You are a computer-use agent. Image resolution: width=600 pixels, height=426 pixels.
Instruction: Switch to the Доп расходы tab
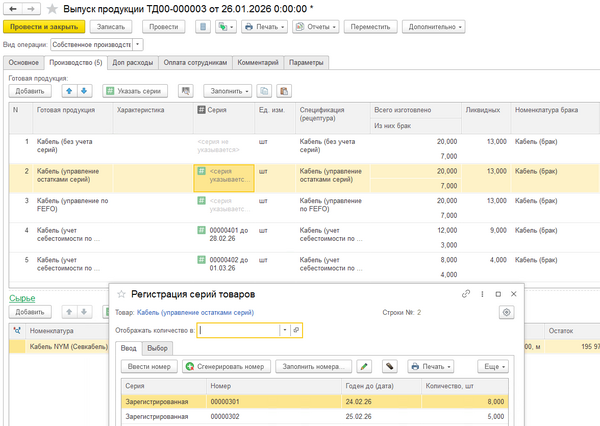point(132,62)
